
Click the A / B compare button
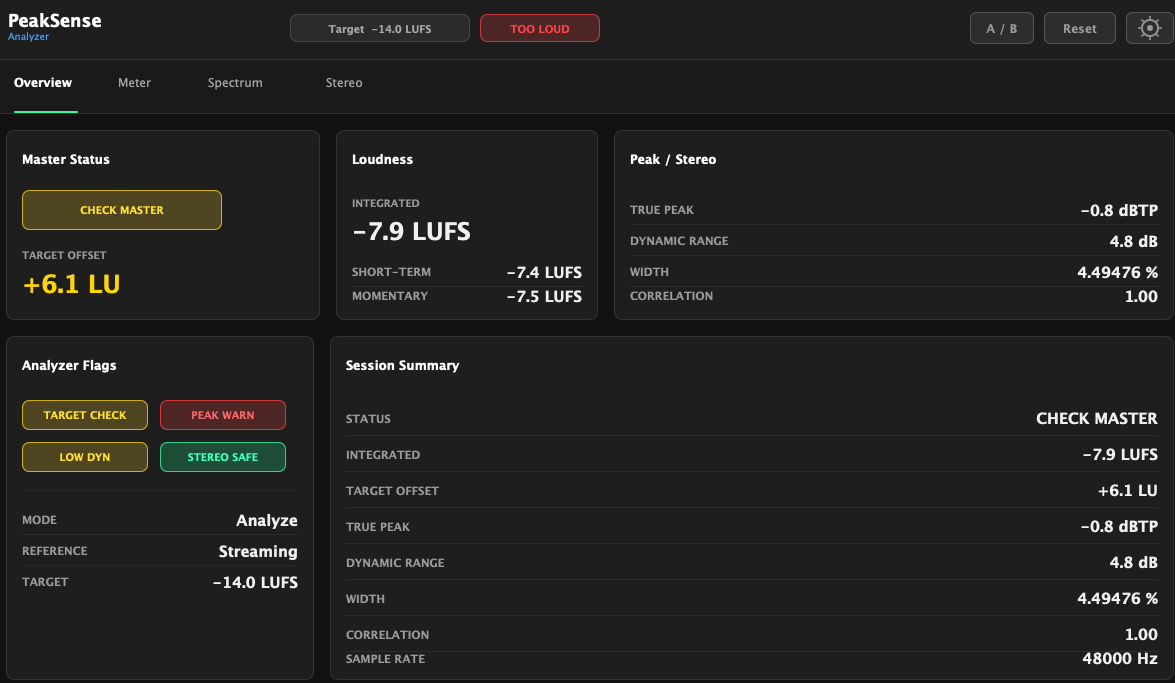click(1001, 28)
